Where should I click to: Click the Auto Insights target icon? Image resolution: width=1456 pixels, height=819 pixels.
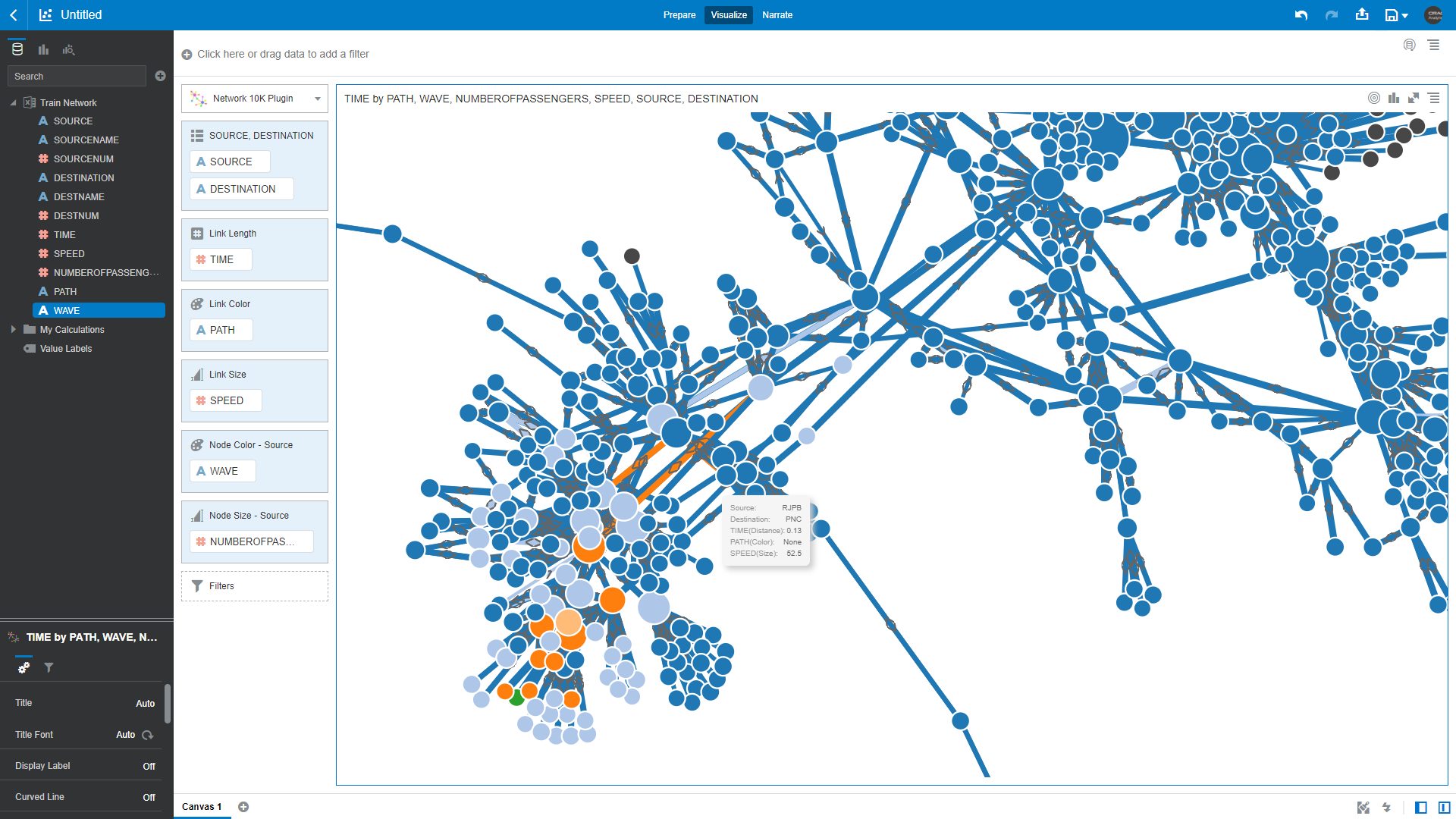[x=1374, y=99]
